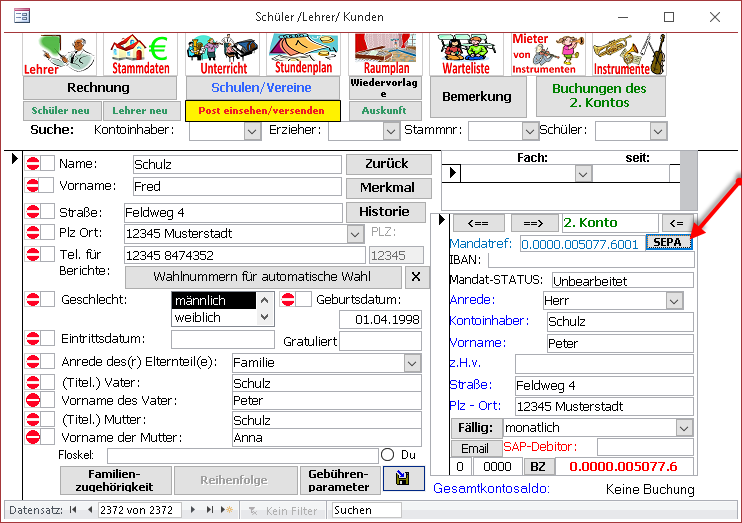
Task: Expand the Anrede Herr dropdown
Action: pyautogui.click(x=674, y=300)
